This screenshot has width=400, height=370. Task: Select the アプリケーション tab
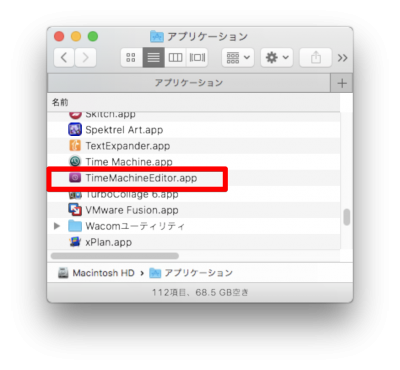189,83
